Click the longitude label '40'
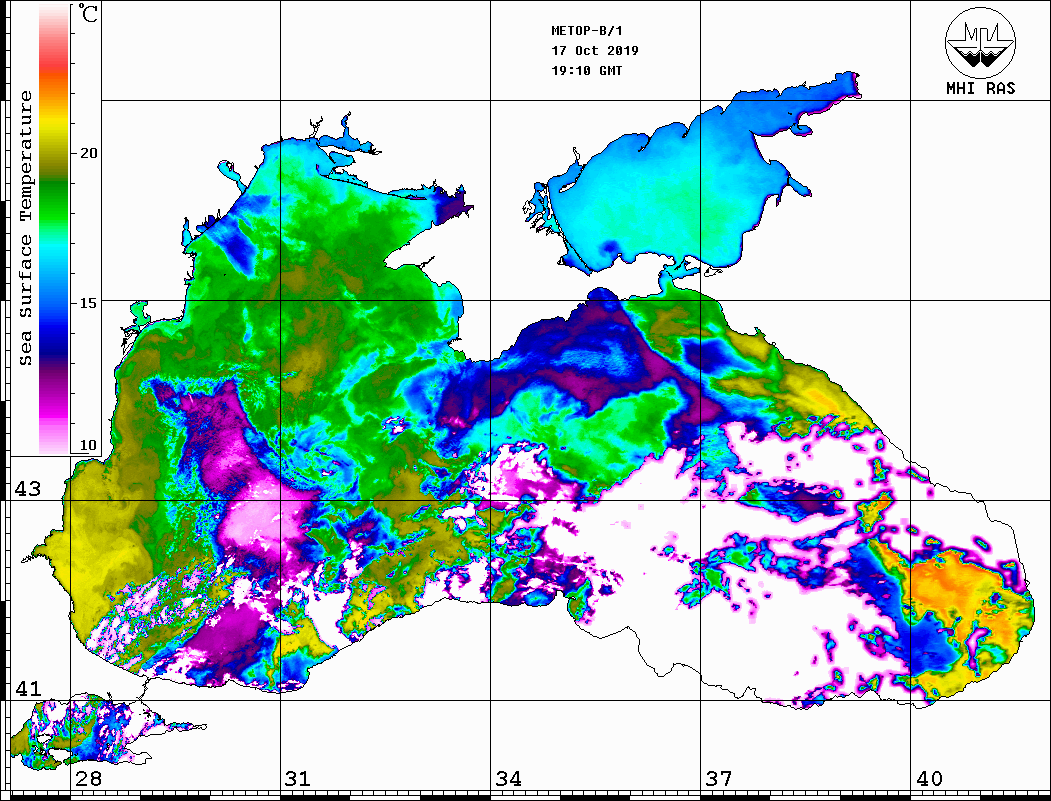The width and height of the screenshot is (1051, 801). 929,778
